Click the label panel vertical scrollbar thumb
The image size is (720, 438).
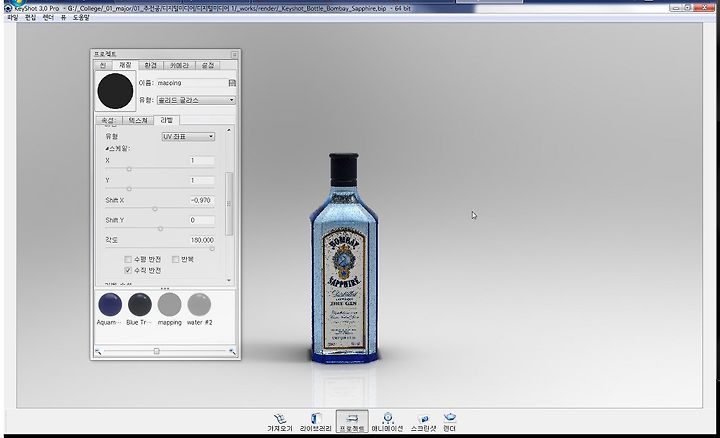tap(229, 203)
